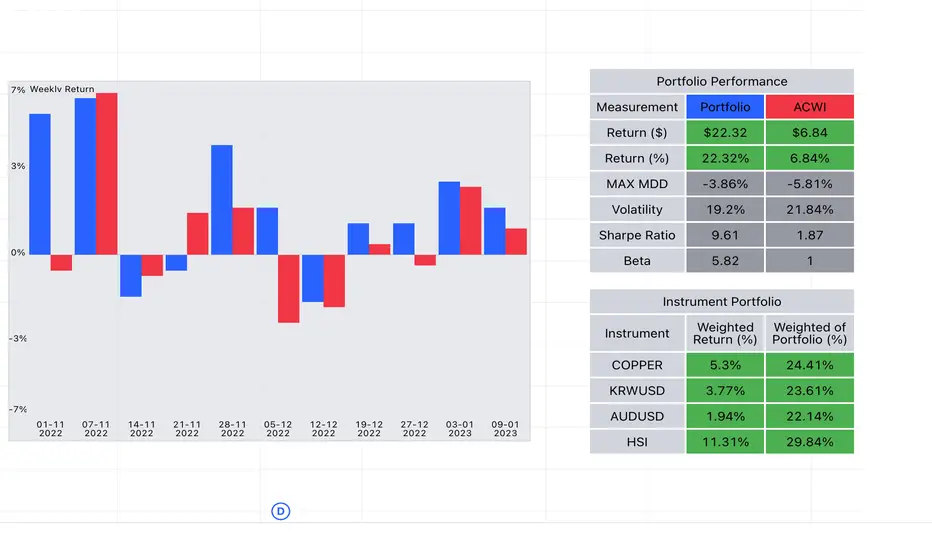Select the Volatility 19.2% portfolio cell
The width and height of the screenshot is (932, 550).
coord(725,209)
